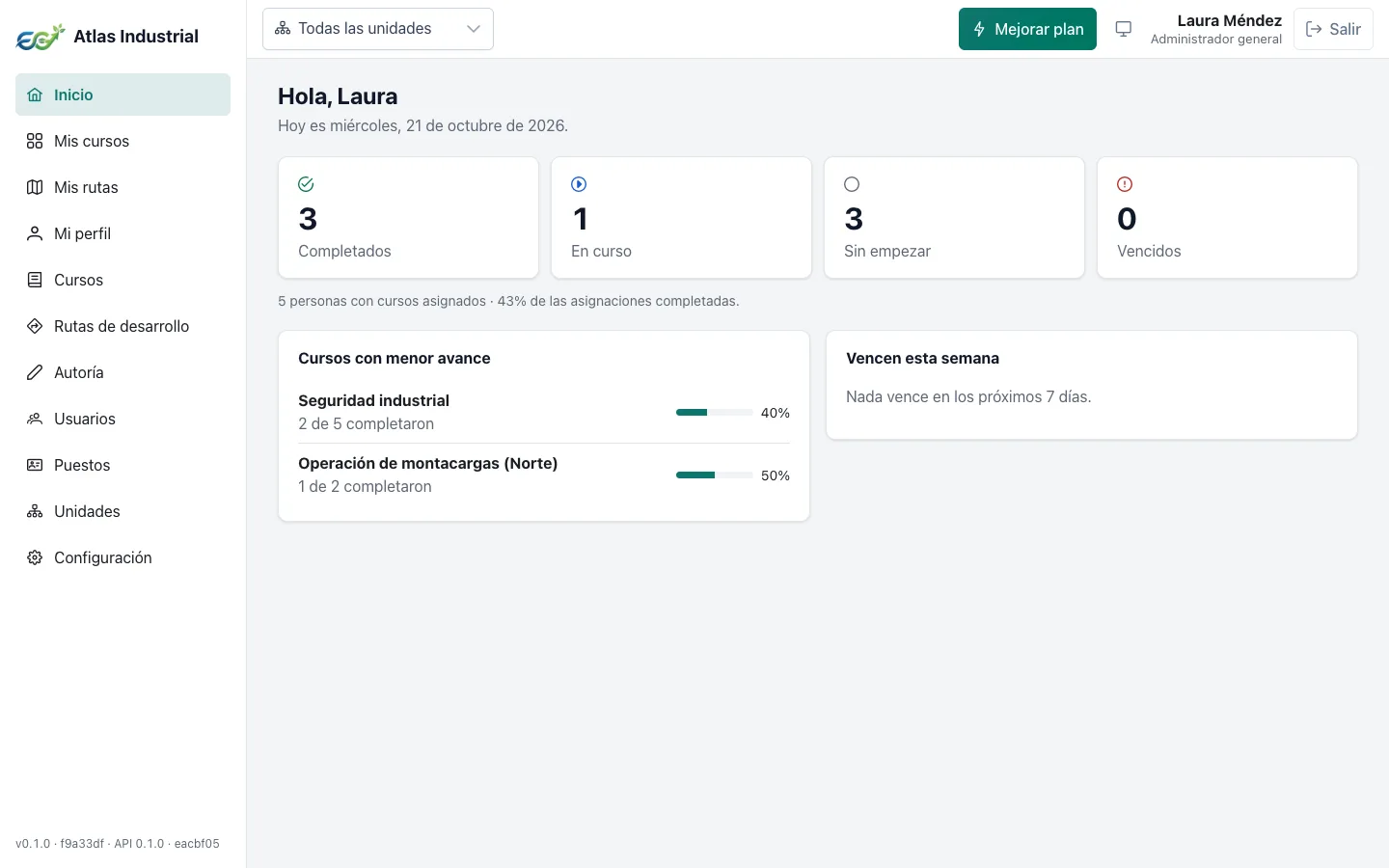This screenshot has height=868, width=1389.
Task: Open Operación de montacargas (Norte) course
Action: point(427,463)
